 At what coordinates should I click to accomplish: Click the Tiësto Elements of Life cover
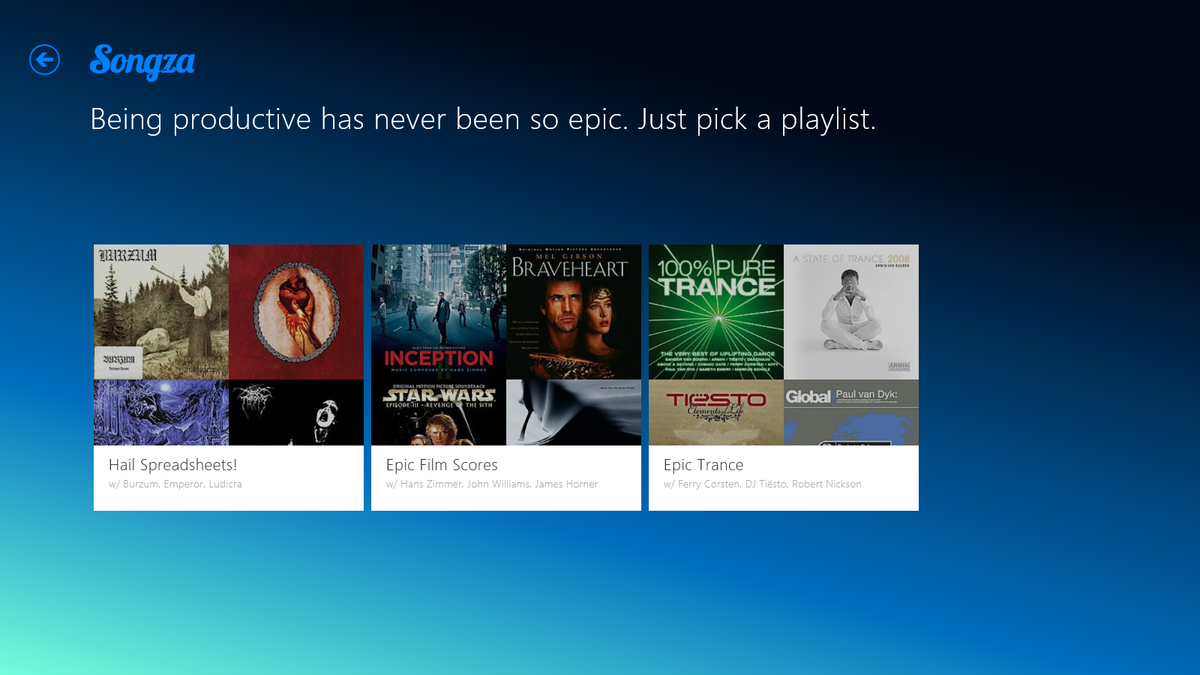tap(716, 412)
